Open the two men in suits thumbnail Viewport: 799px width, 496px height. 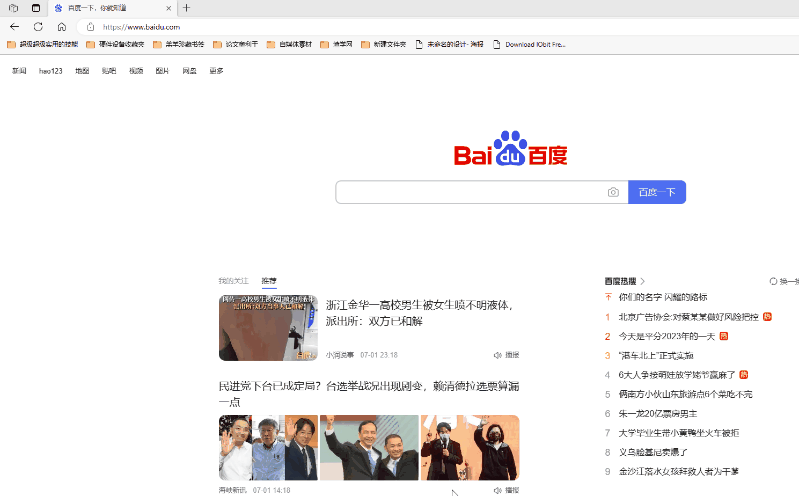coord(369,448)
